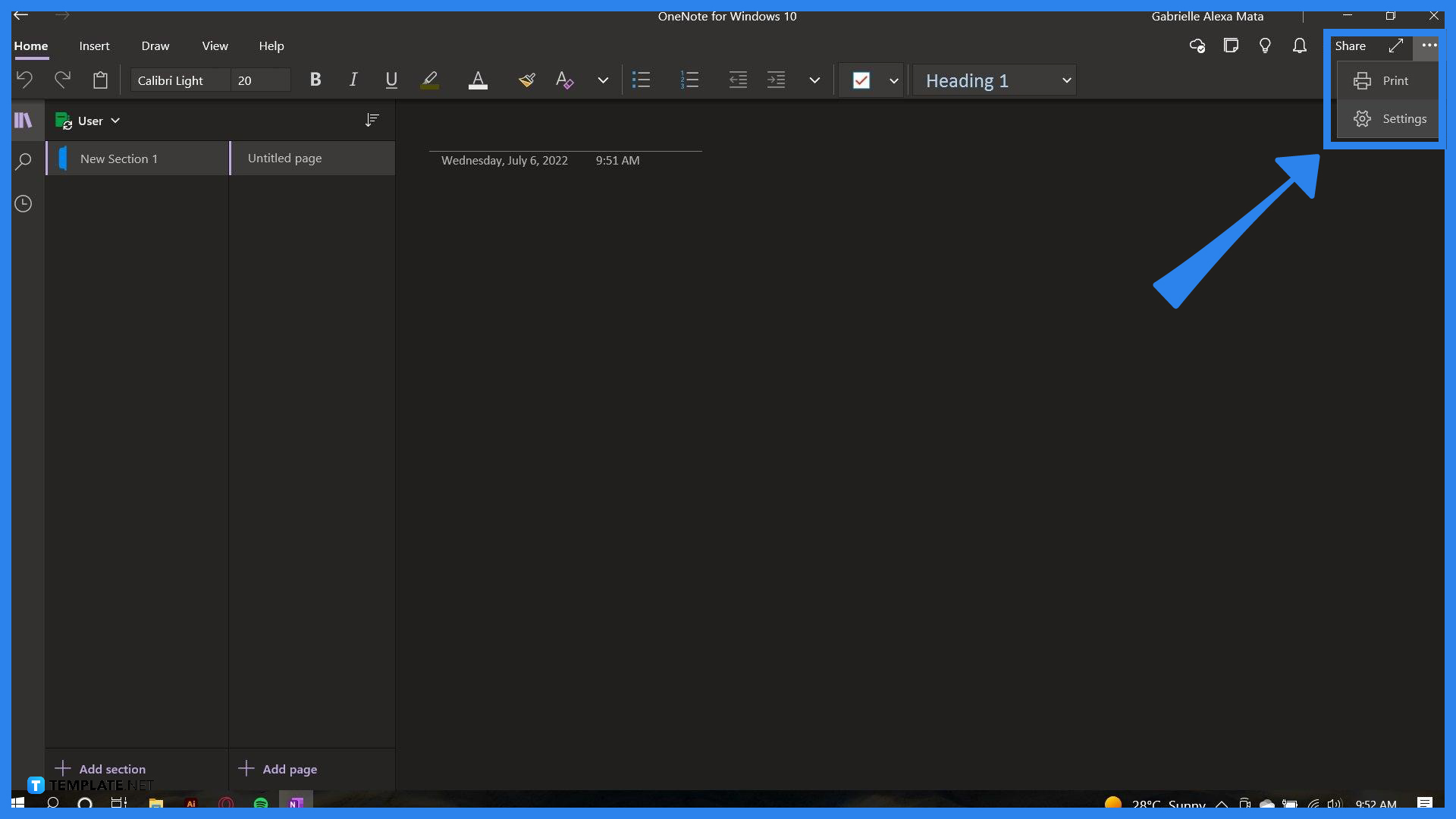
Task: Click the Format Painter icon
Action: click(526, 80)
